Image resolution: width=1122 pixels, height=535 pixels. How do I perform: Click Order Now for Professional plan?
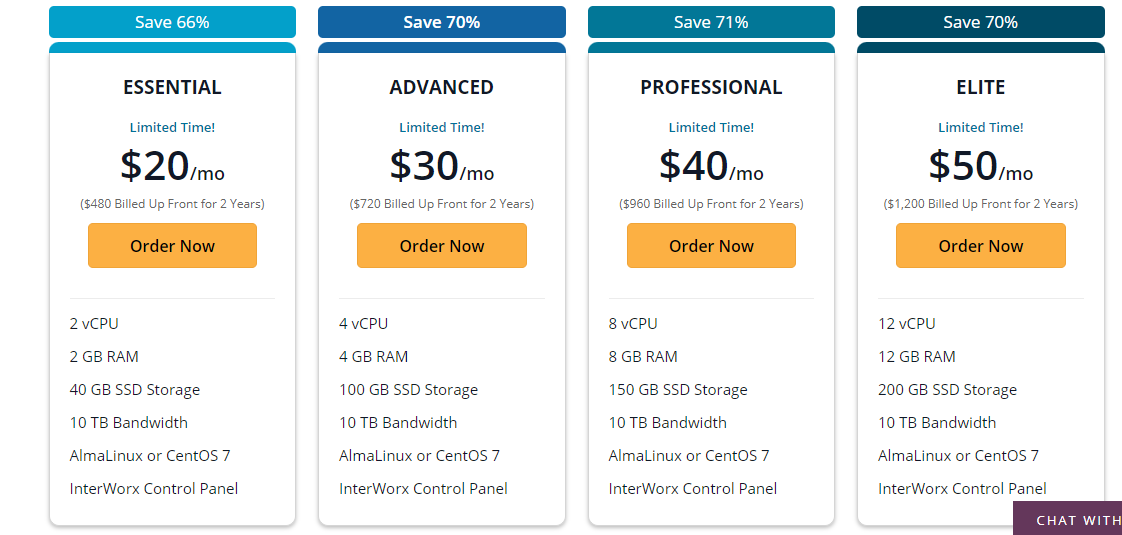tap(711, 245)
